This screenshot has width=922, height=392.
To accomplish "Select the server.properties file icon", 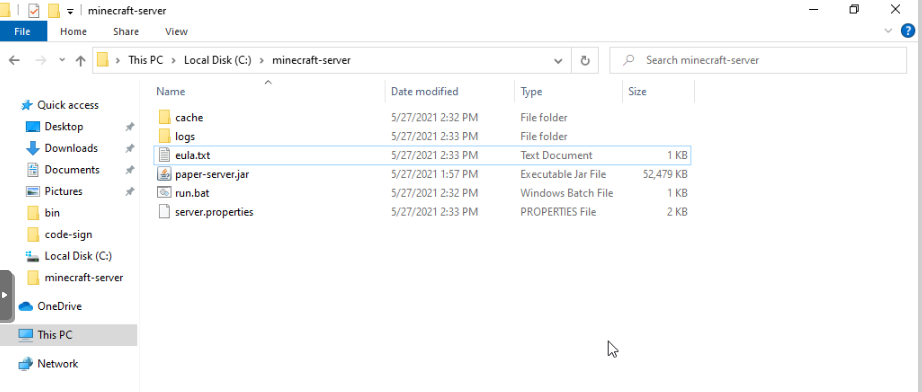I will [x=164, y=212].
